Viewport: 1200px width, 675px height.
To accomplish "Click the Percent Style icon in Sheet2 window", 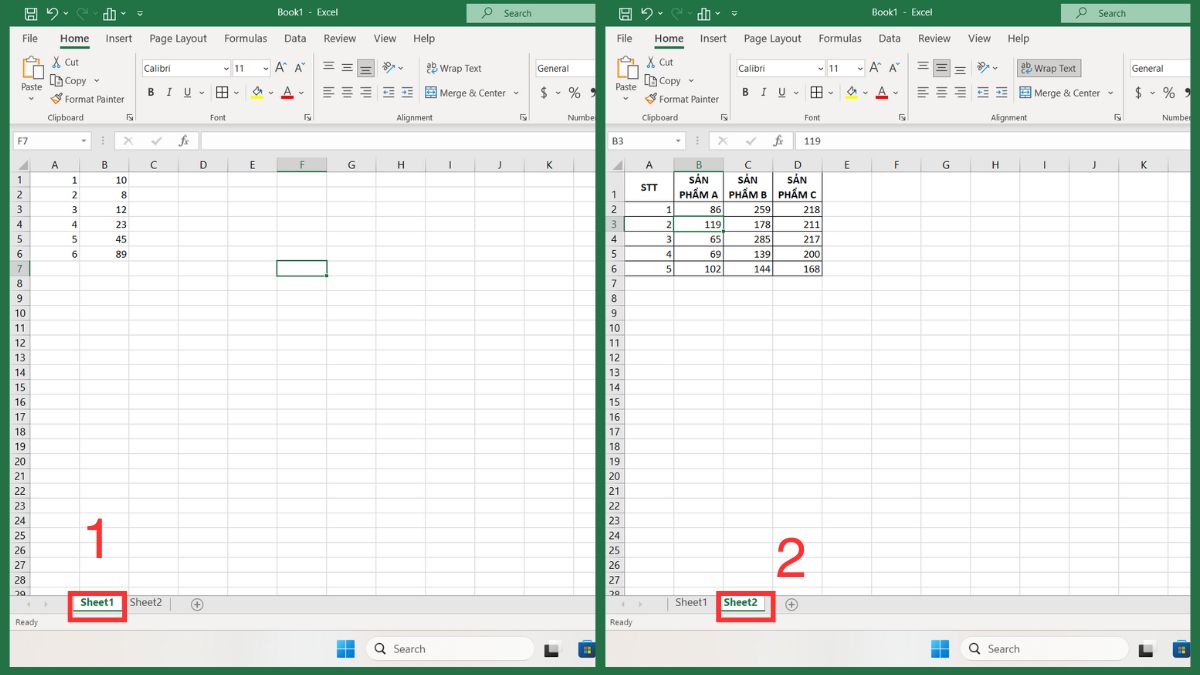I will point(1168,92).
